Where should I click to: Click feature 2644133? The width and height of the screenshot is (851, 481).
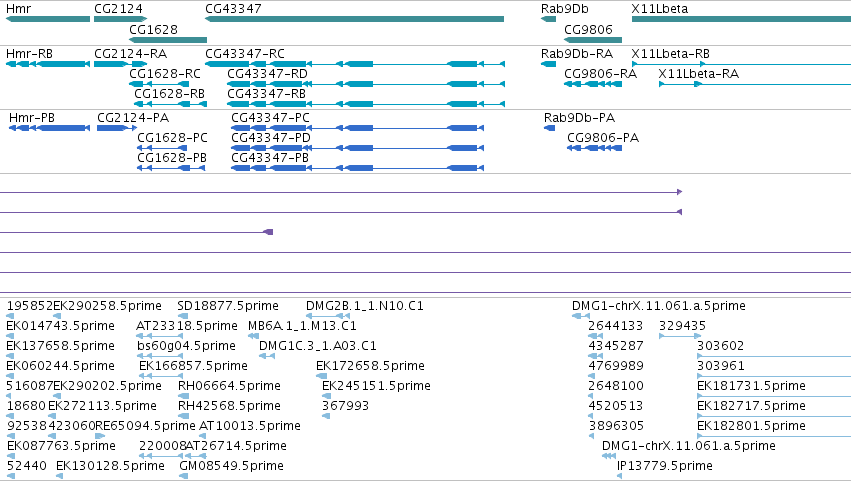595,336
